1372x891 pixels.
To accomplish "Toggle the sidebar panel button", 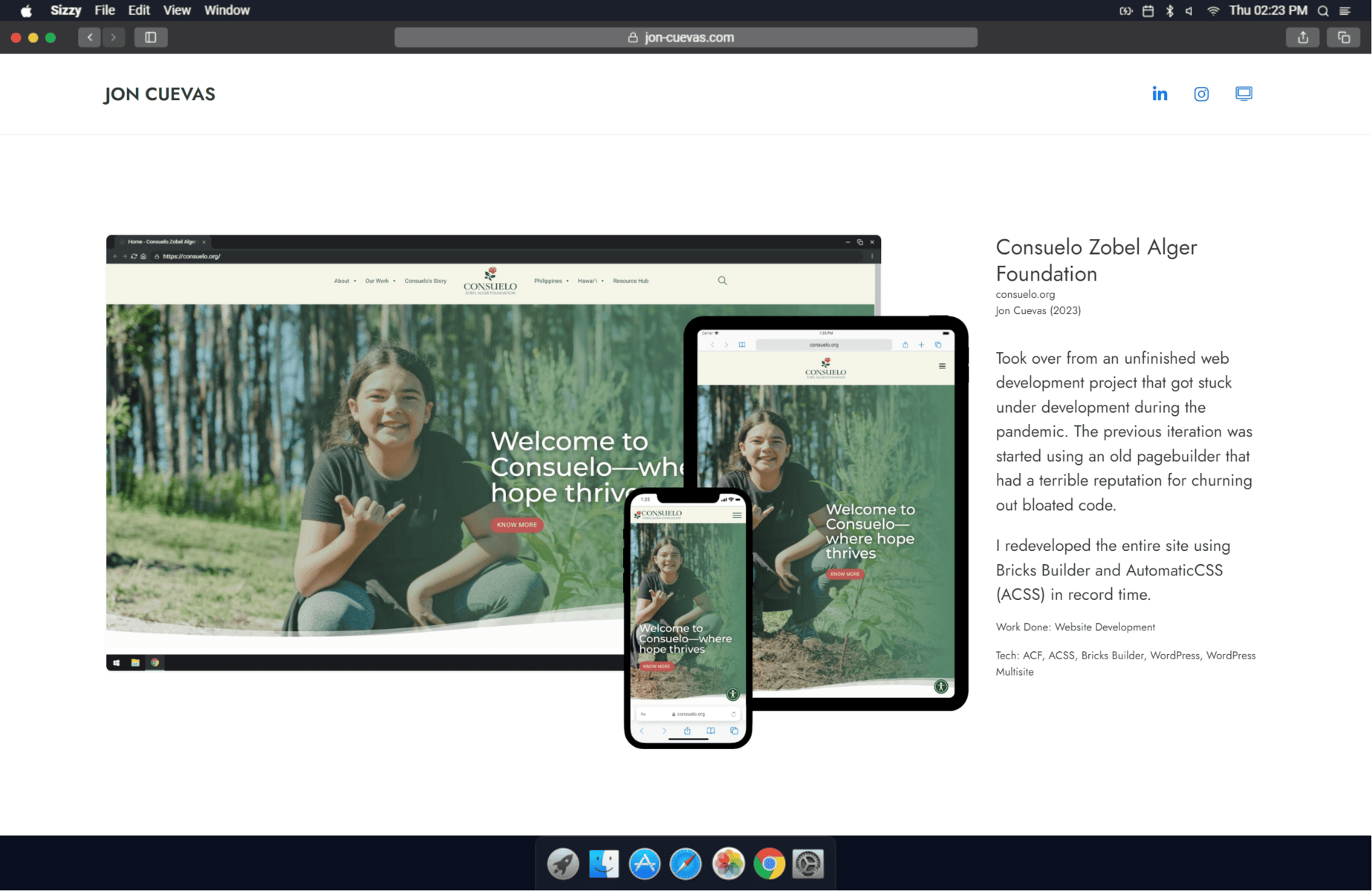I will [x=151, y=37].
